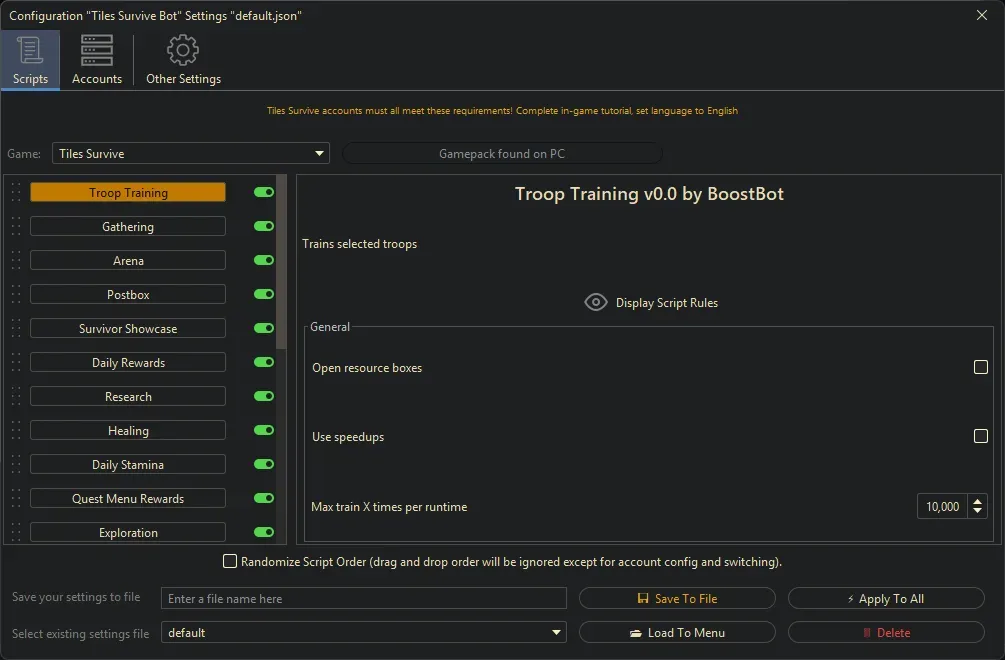Viewport: 1005px width, 660px height.
Task: Click the Apply To All button
Action: coord(886,599)
